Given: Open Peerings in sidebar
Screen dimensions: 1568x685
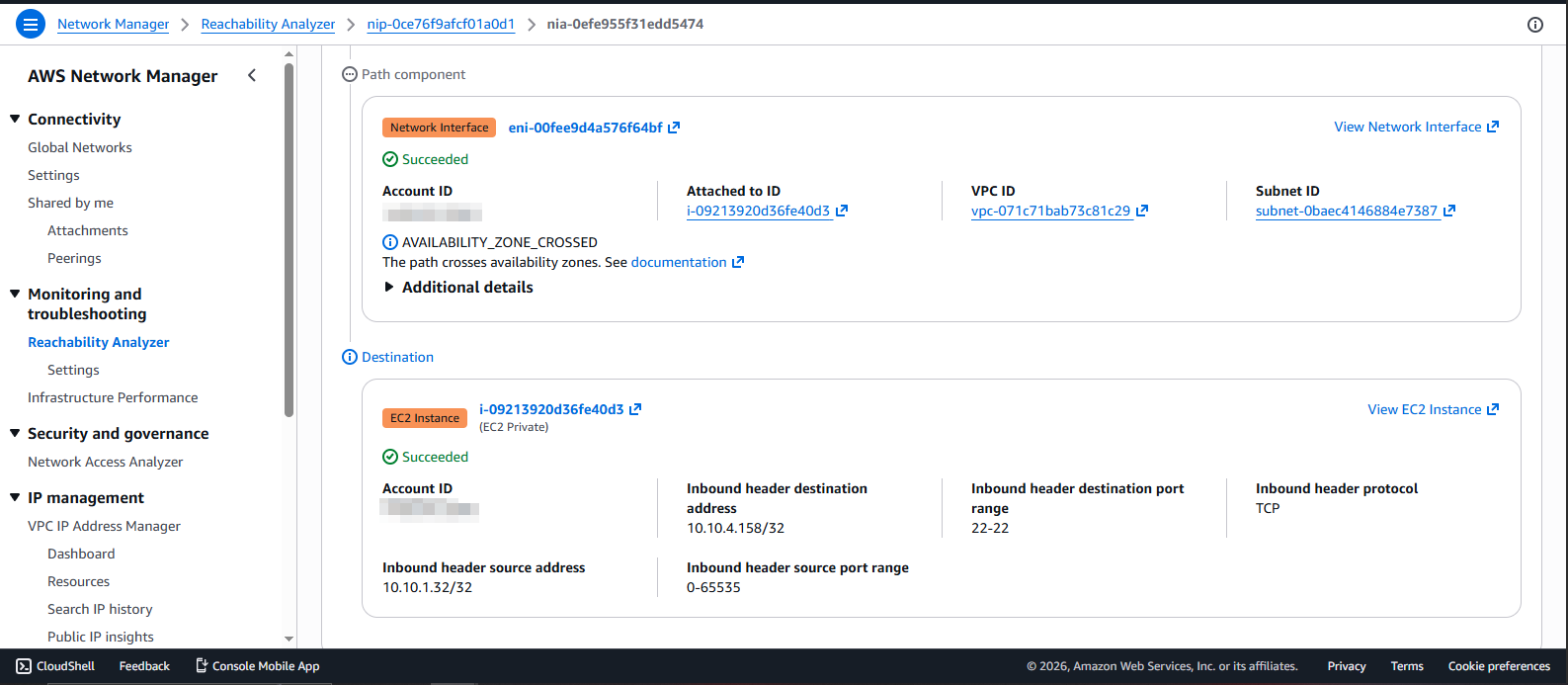Looking at the screenshot, I should [74, 258].
